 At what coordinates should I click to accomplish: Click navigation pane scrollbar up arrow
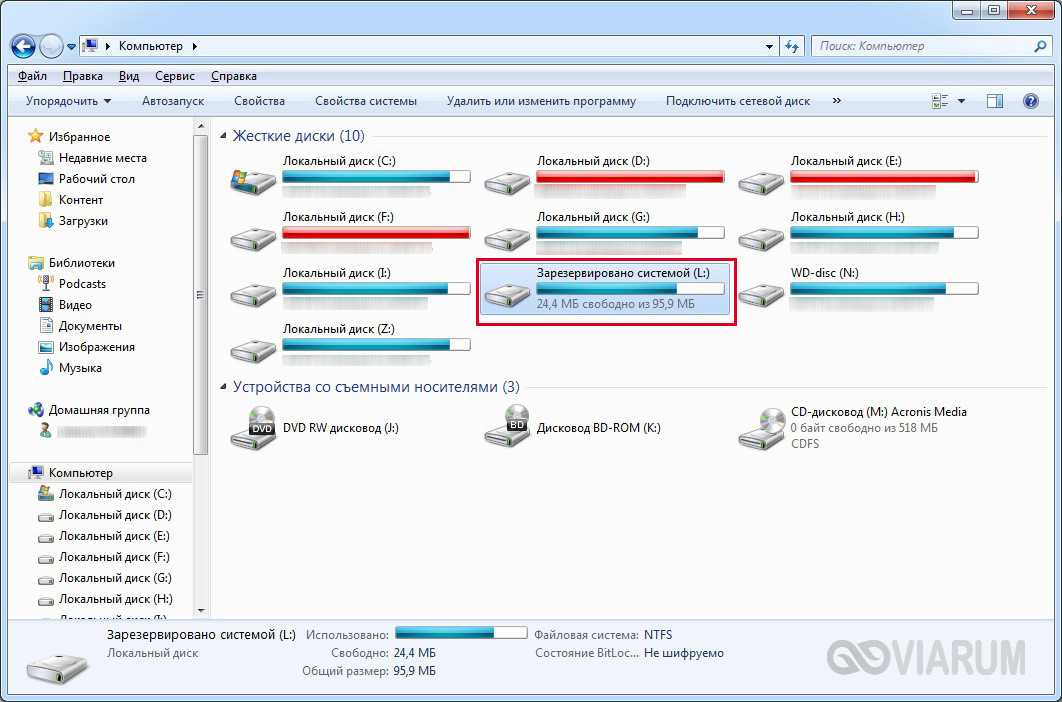point(200,126)
